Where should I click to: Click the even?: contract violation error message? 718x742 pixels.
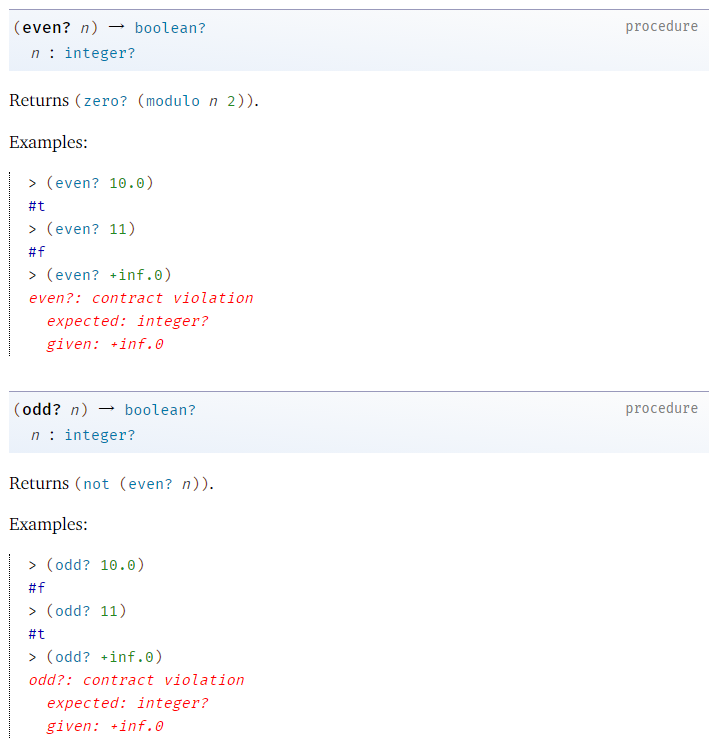141,298
